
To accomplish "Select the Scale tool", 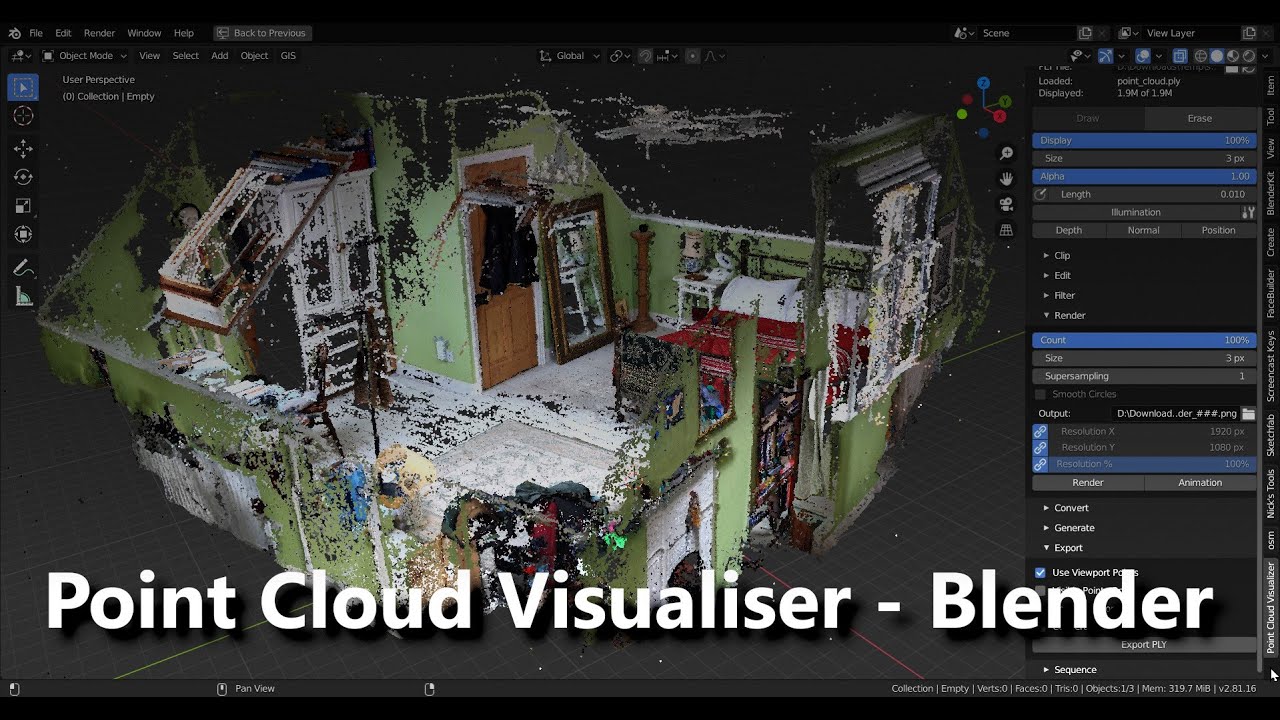I will [23, 206].
